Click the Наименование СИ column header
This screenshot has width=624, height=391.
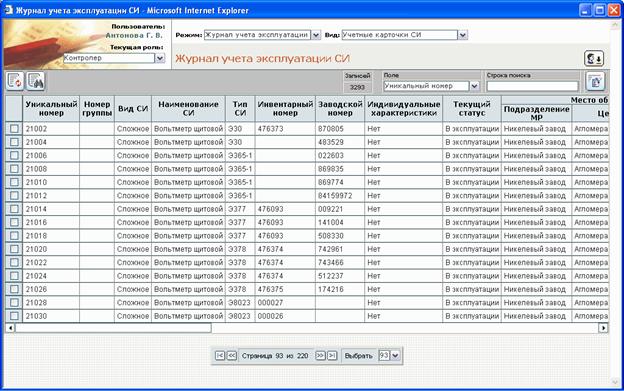188,109
